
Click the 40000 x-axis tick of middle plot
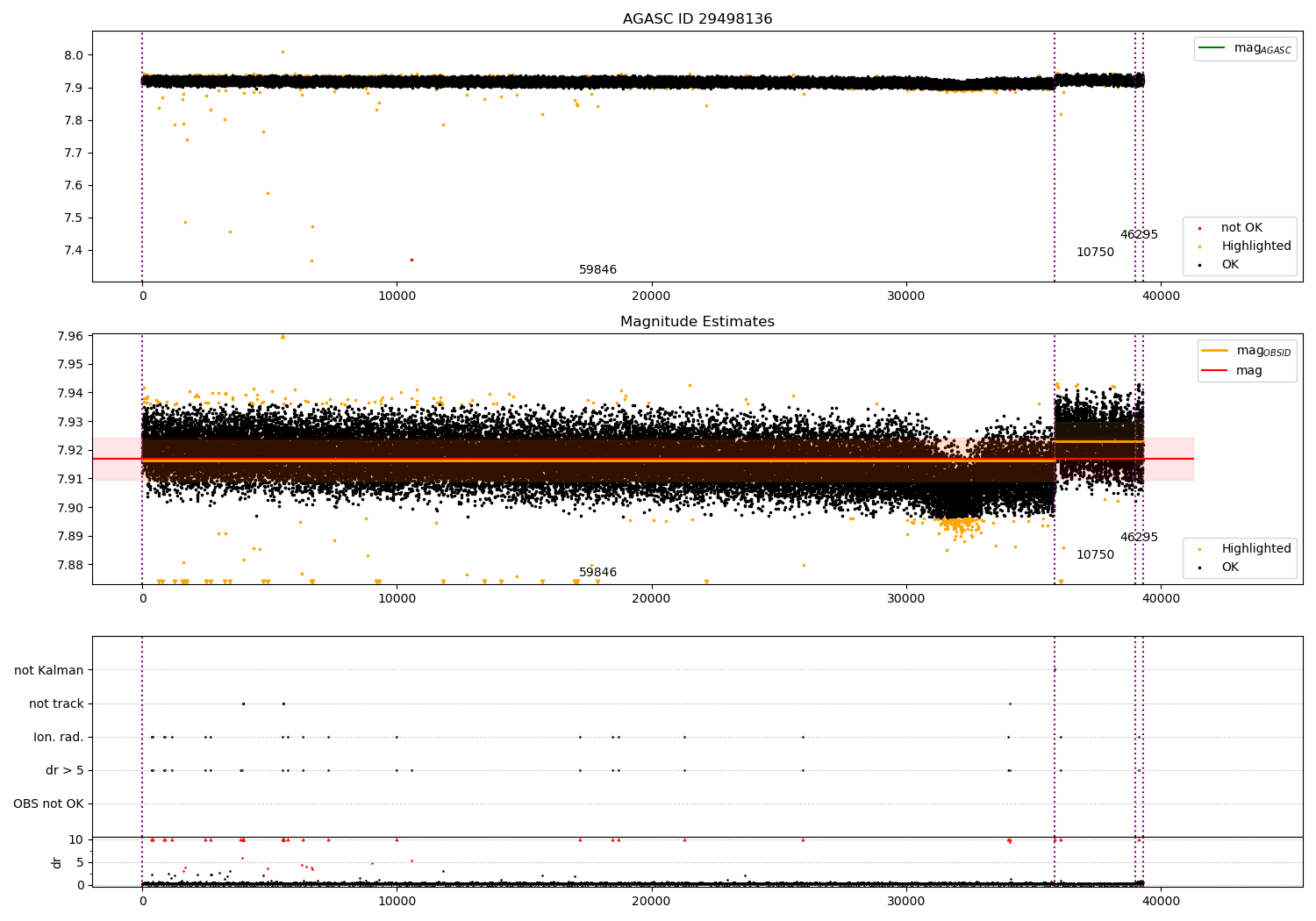pyautogui.click(x=1161, y=599)
